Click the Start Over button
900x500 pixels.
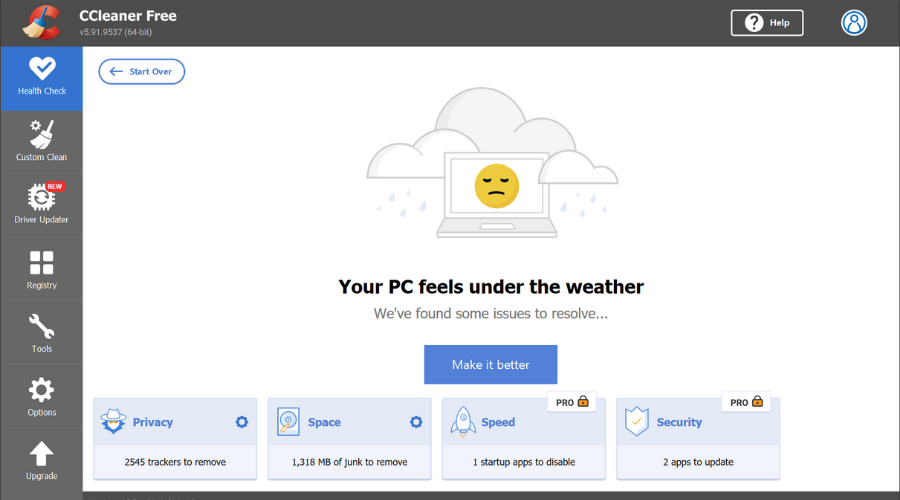pos(142,72)
